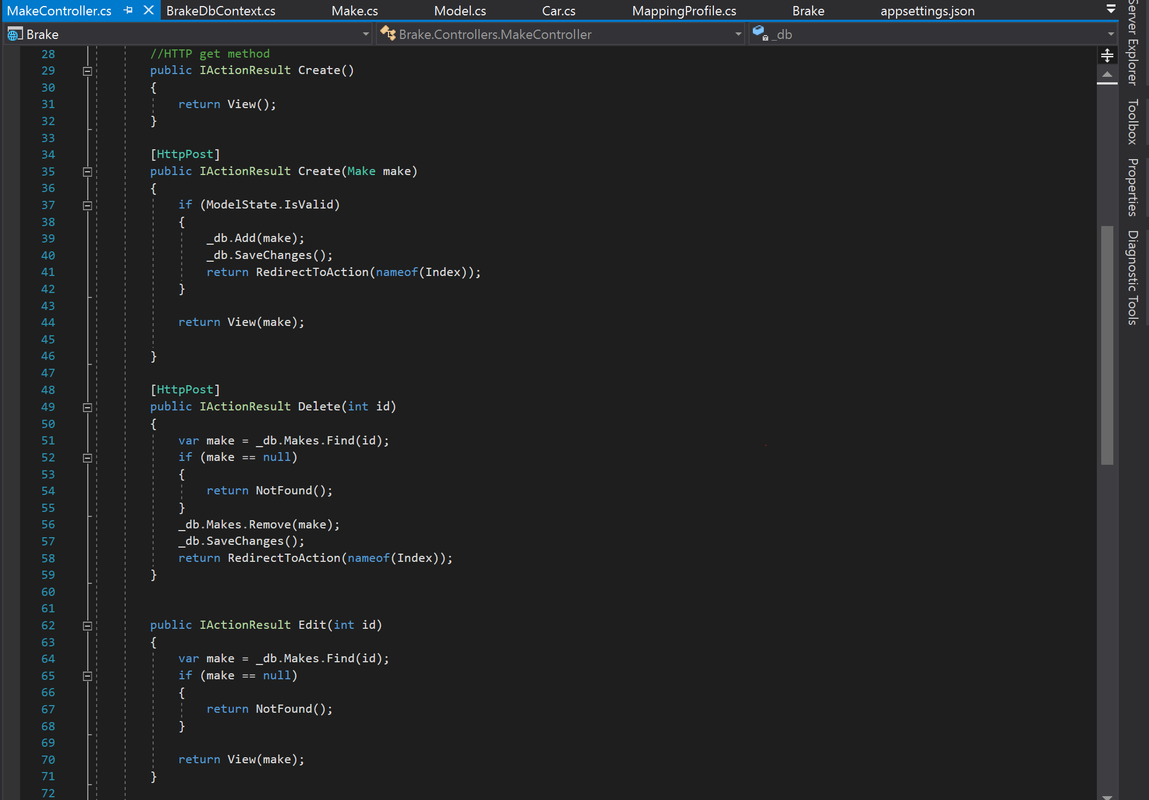The width and height of the screenshot is (1149, 800).
Task: Collapse the ModelState.IsValid if block
Action: [87, 206]
